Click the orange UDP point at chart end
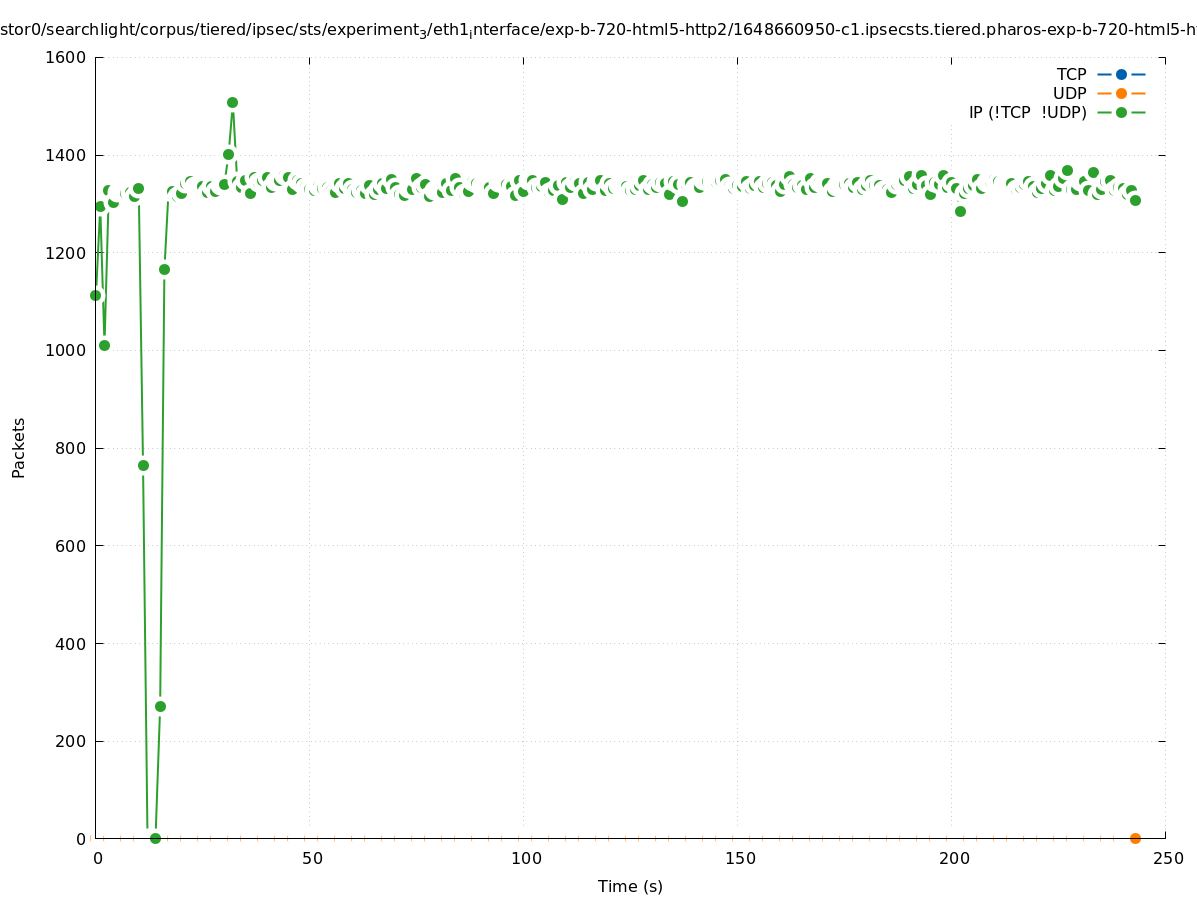The height and width of the screenshot is (900, 1197). (1135, 838)
